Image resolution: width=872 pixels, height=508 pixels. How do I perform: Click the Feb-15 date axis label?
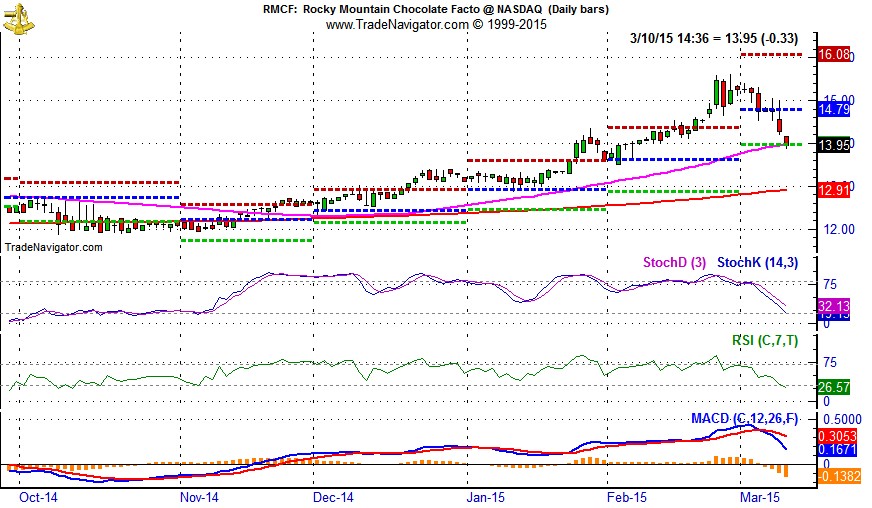[627, 497]
